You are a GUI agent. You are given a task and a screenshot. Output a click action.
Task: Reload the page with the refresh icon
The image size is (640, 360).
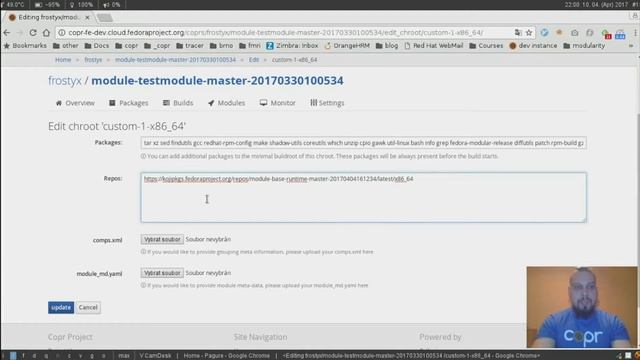33,33
